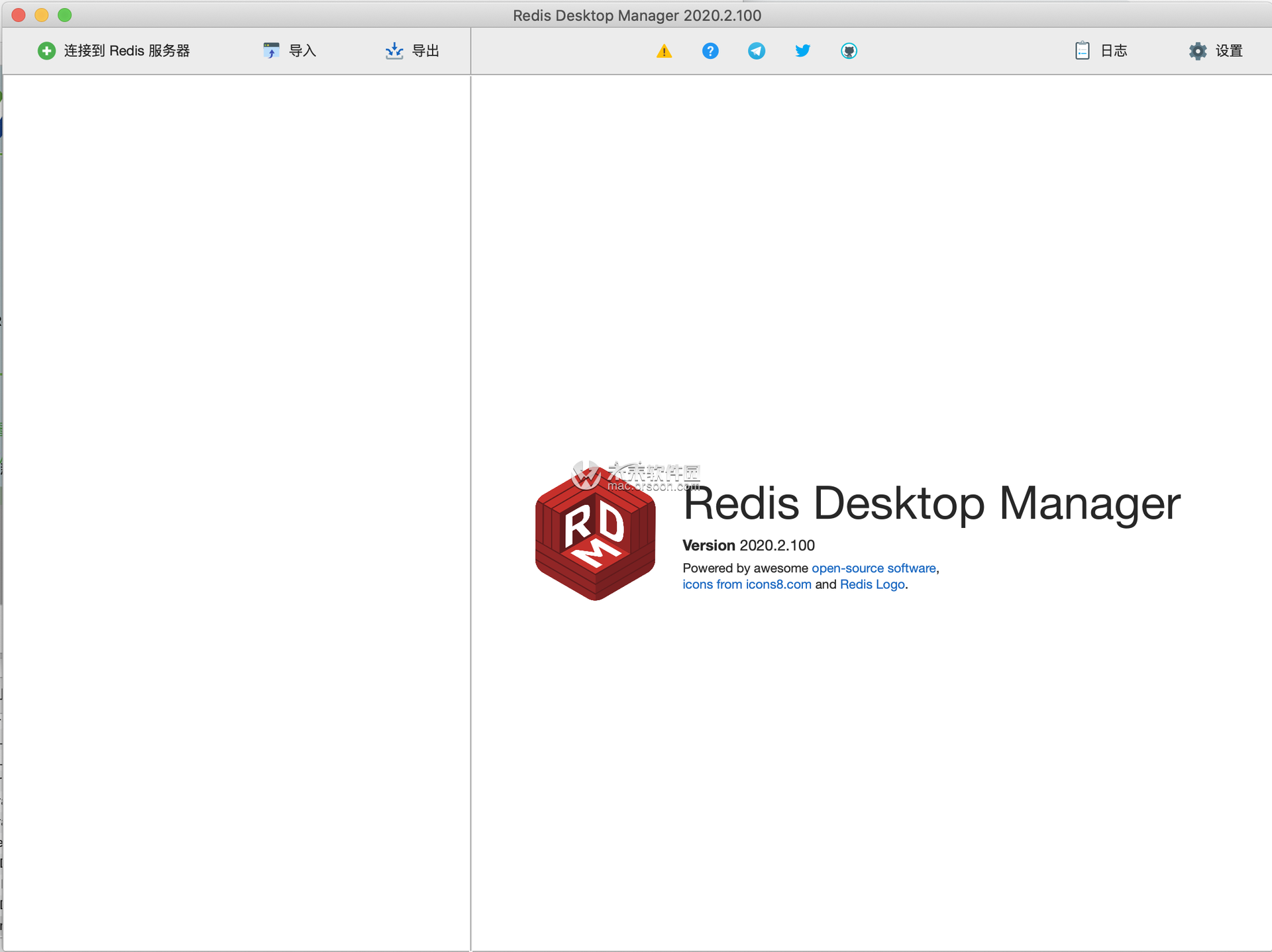Open the Telegram channel icon

coord(757,51)
